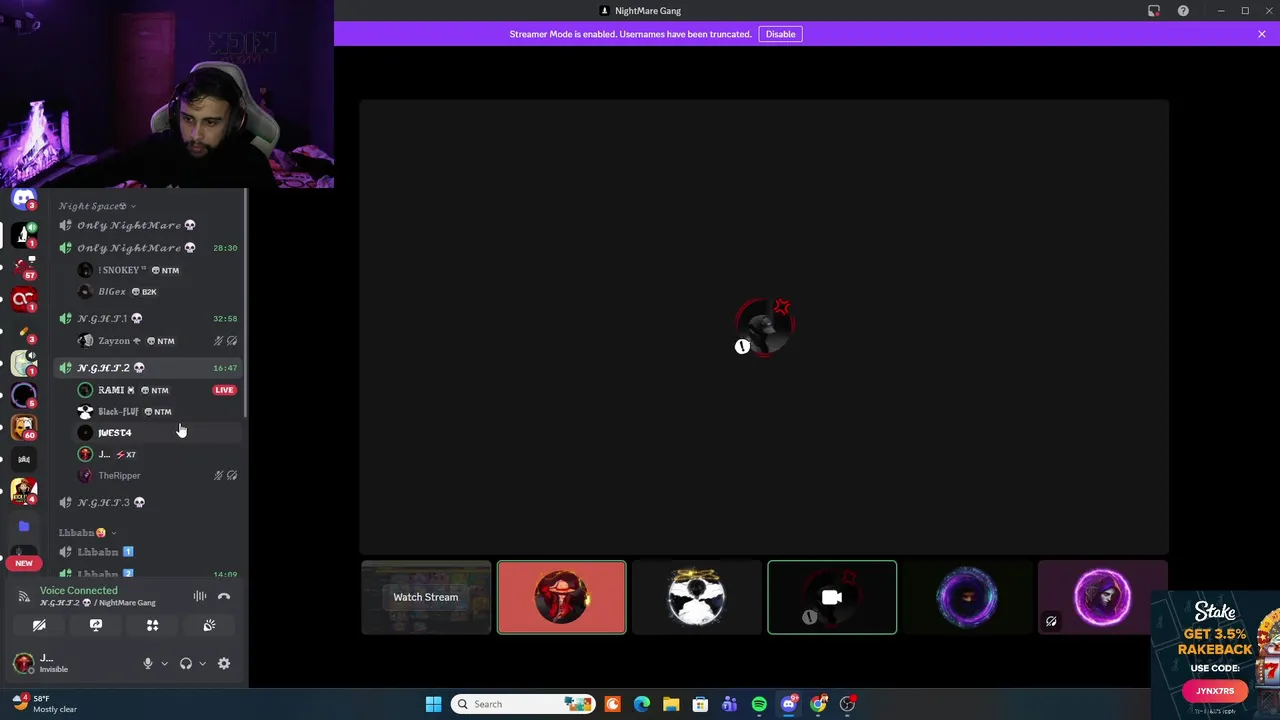Open Spotify from the taskbar
The height and width of the screenshot is (720, 1280).
point(759,704)
